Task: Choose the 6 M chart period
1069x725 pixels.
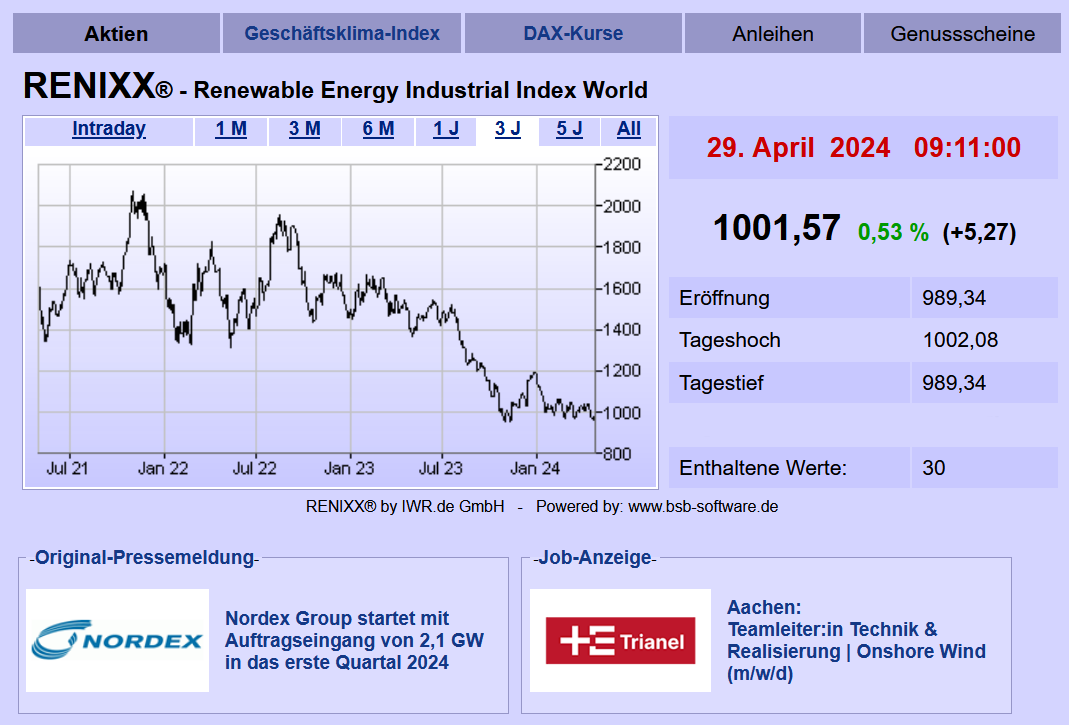Action: tap(378, 129)
